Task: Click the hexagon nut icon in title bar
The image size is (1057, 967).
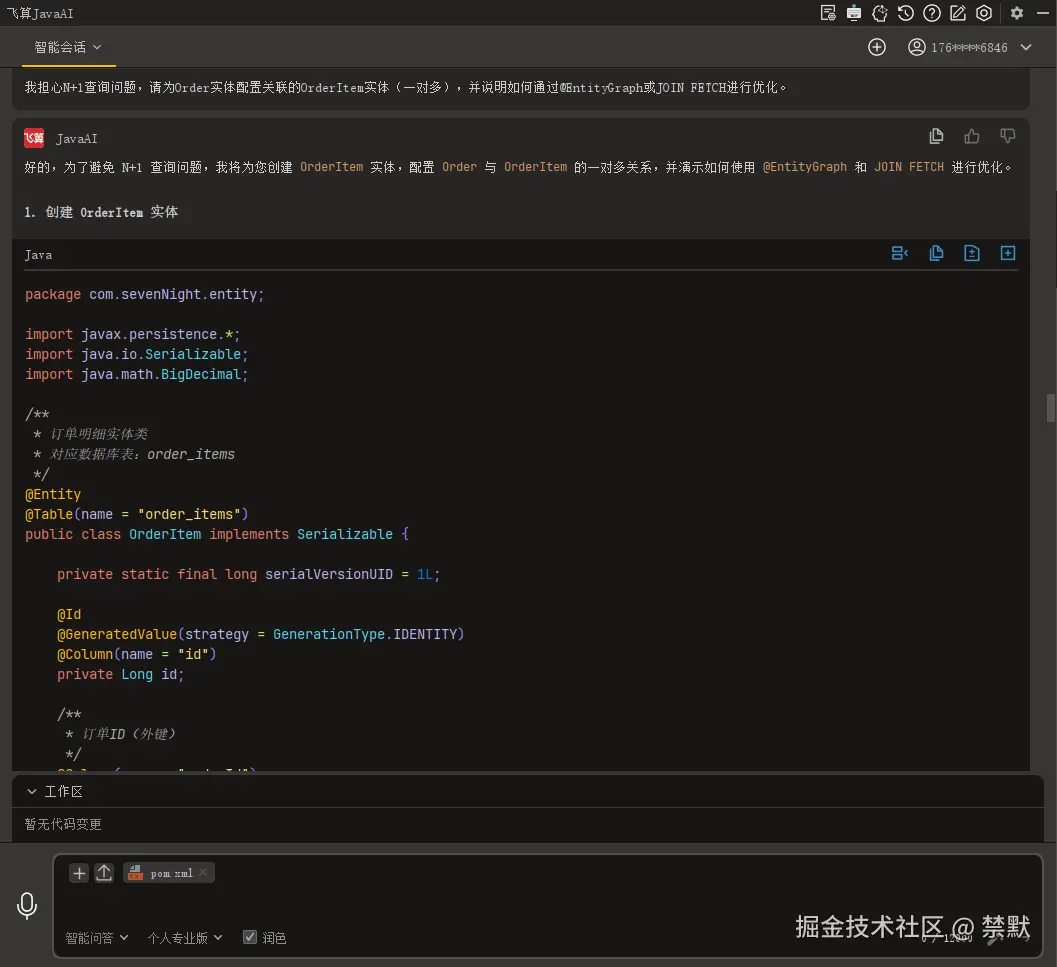Action: [984, 13]
